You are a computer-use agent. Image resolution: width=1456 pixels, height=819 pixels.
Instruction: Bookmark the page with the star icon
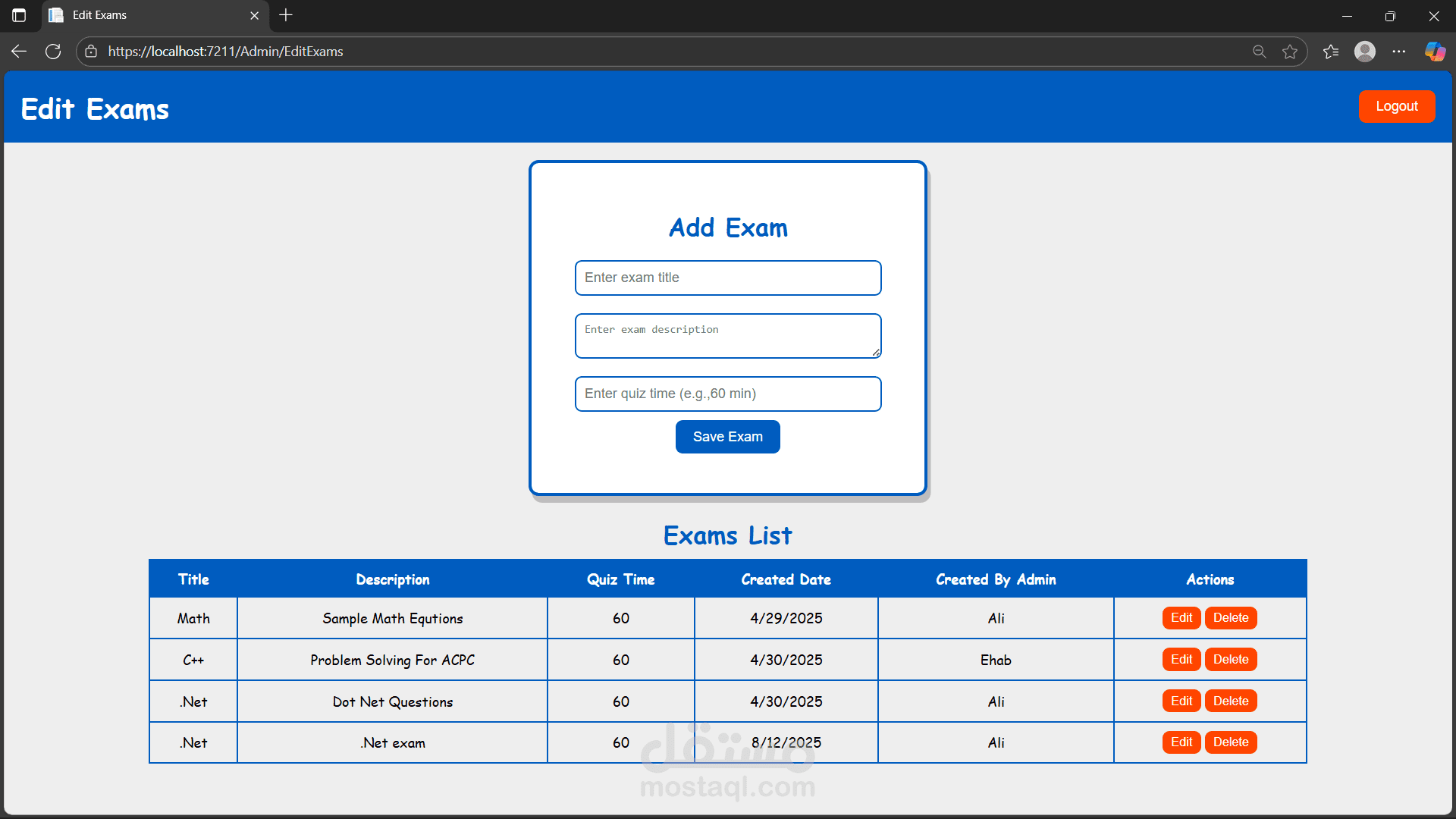1289,52
